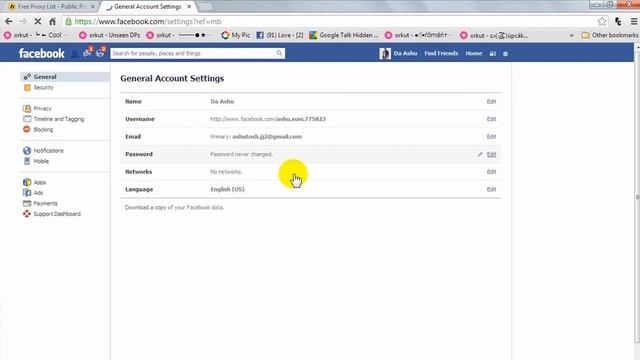
Task: Open privacy shortcuts lock icon
Action: tap(493, 53)
